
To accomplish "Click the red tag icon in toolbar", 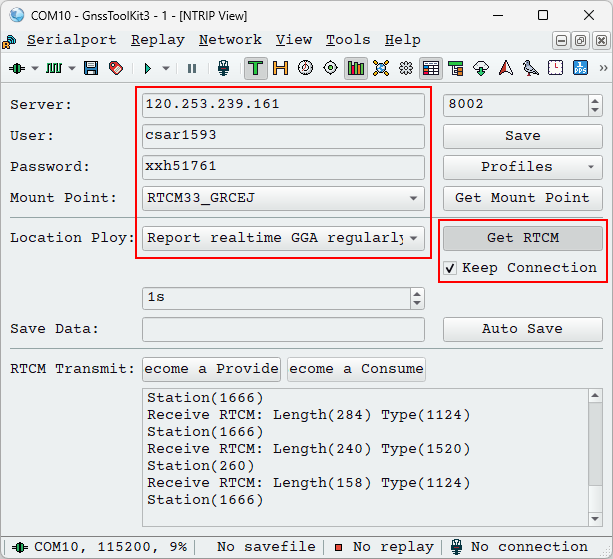I will pos(115,68).
